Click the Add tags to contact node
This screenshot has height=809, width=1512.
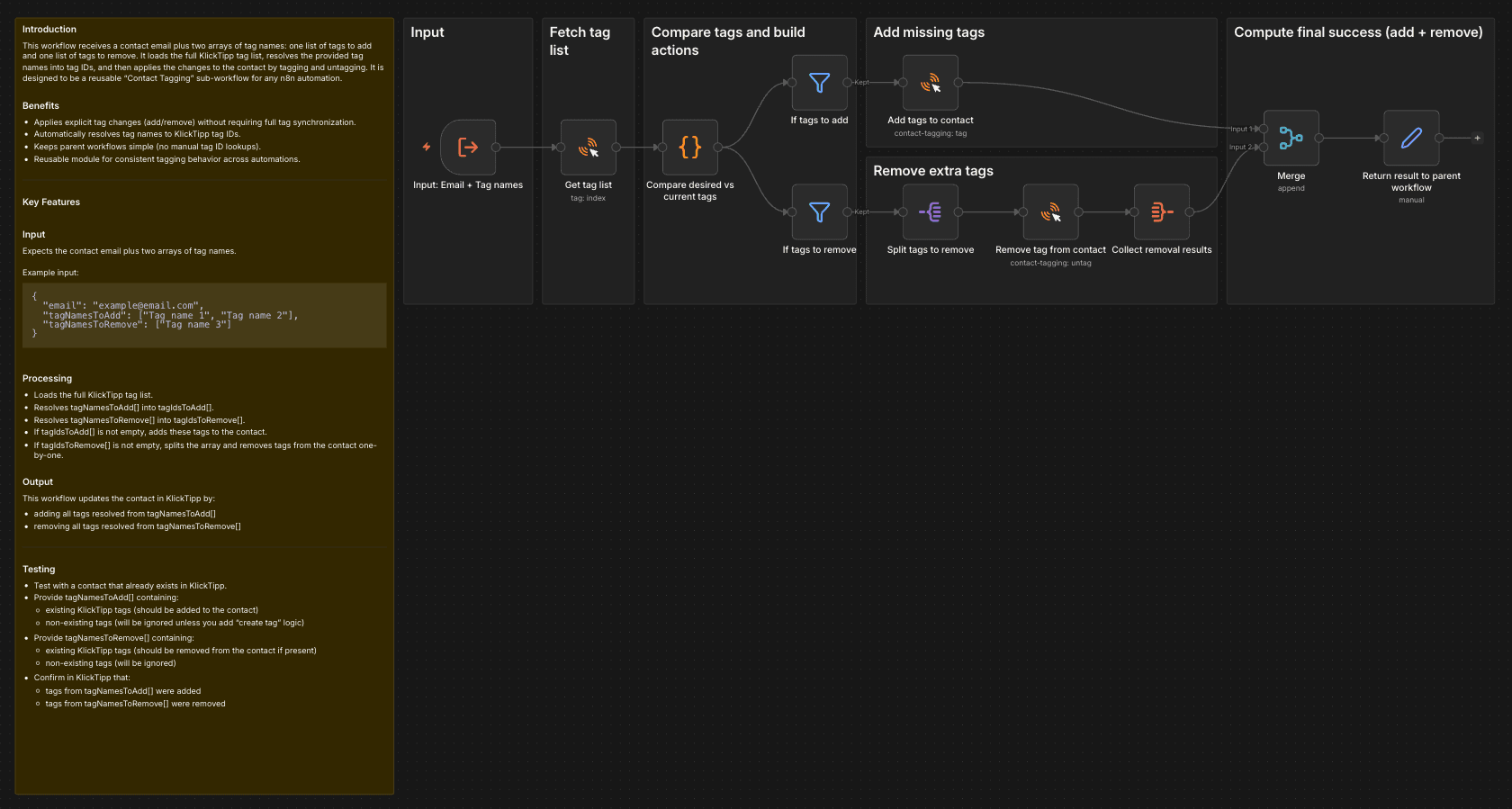pos(931,83)
